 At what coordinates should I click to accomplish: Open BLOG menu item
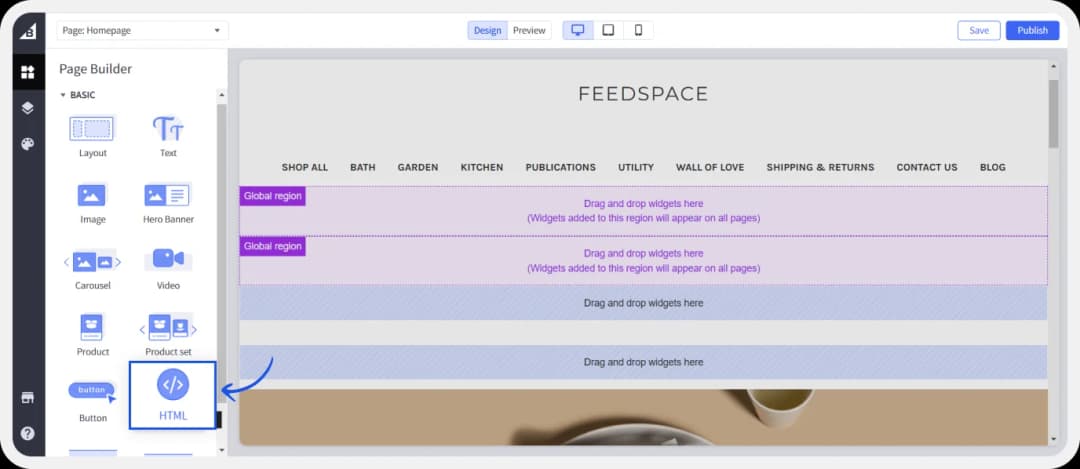coord(993,167)
